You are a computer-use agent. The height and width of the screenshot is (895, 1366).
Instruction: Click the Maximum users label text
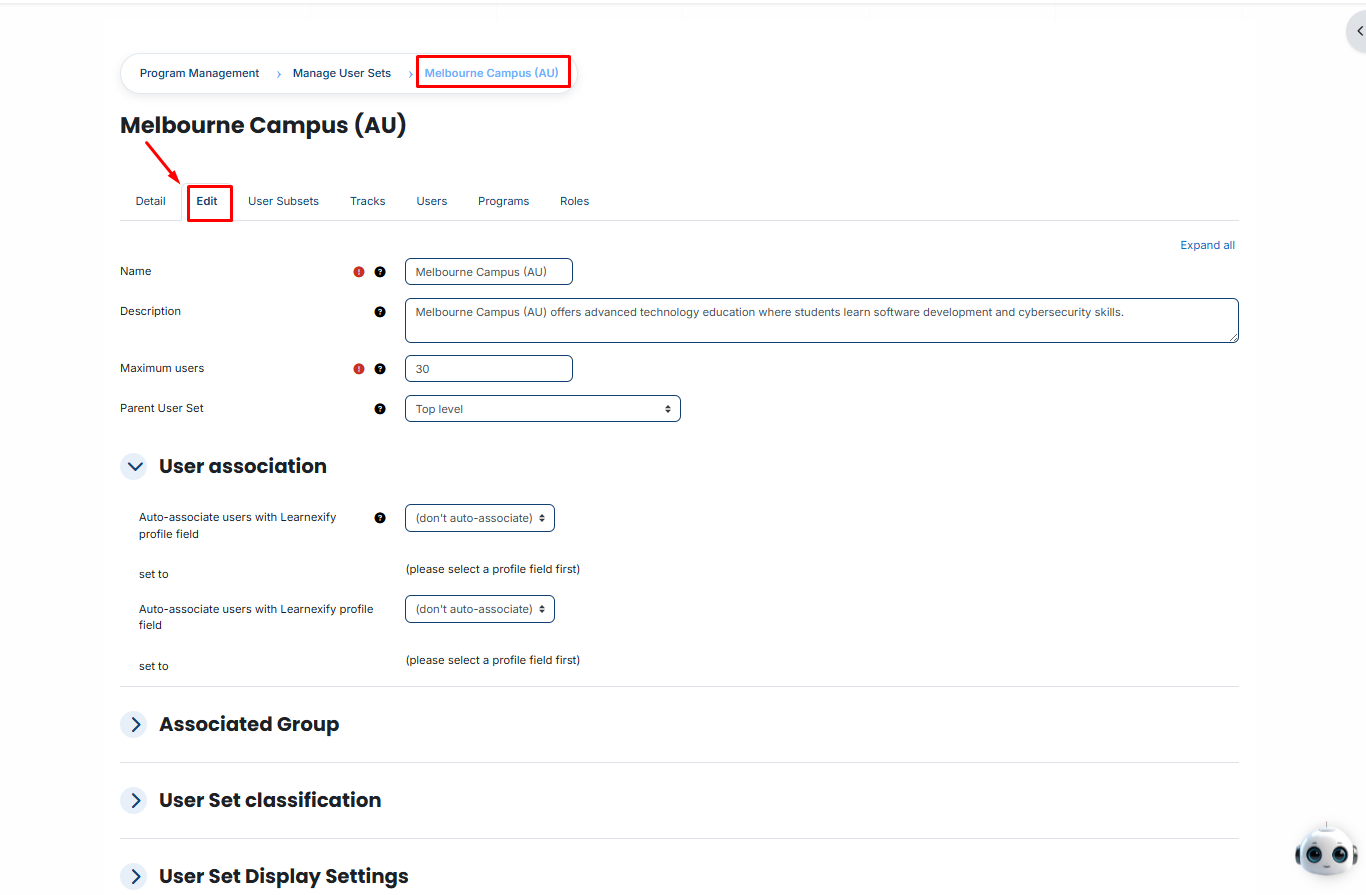pos(162,368)
